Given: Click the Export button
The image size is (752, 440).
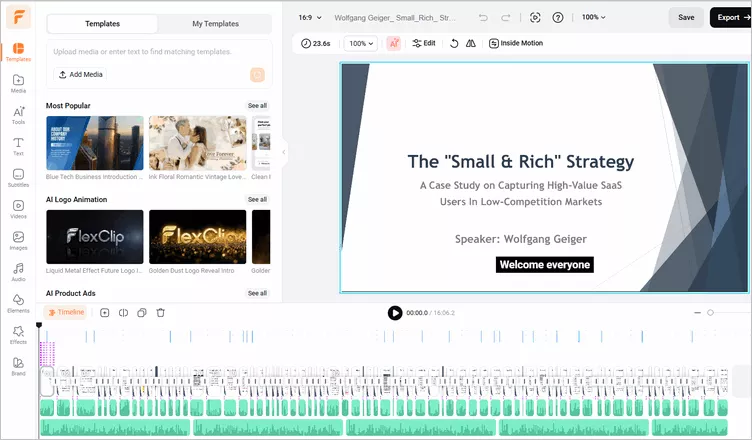Looking at the screenshot, I should pos(731,17).
